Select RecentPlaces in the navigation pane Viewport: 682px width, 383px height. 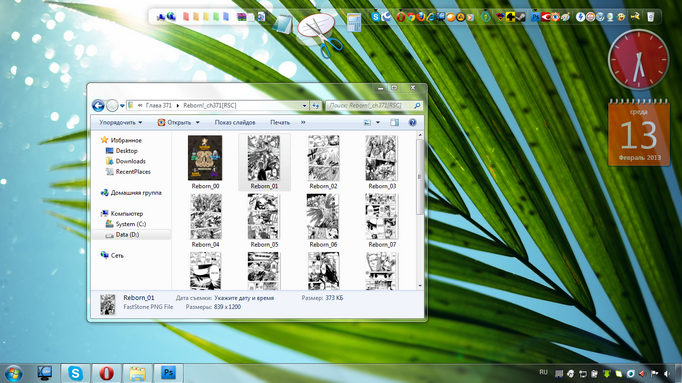128,172
